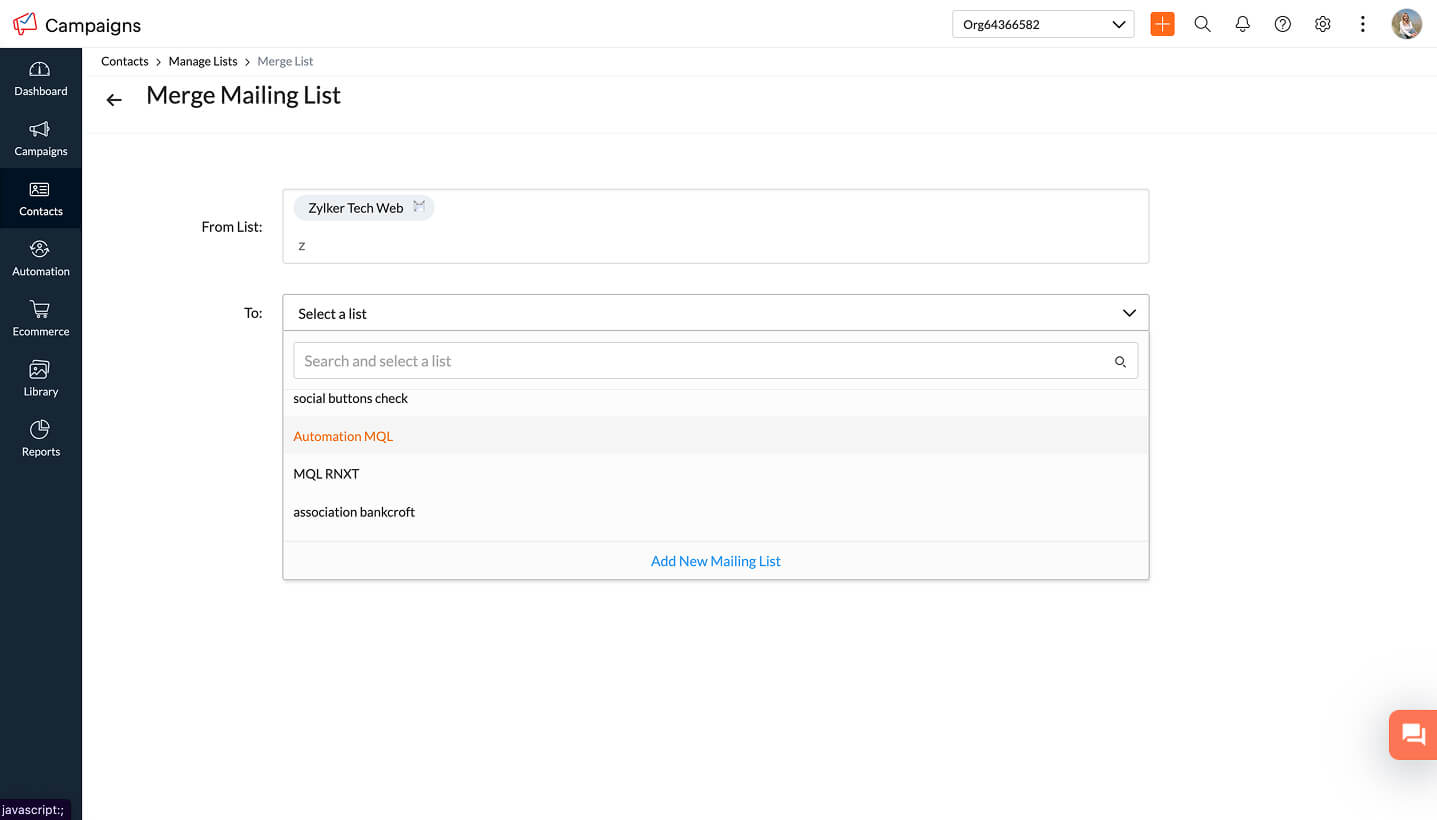Choose MQL RNXT from the list
The width and height of the screenshot is (1437, 820).
pyautogui.click(x=326, y=474)
